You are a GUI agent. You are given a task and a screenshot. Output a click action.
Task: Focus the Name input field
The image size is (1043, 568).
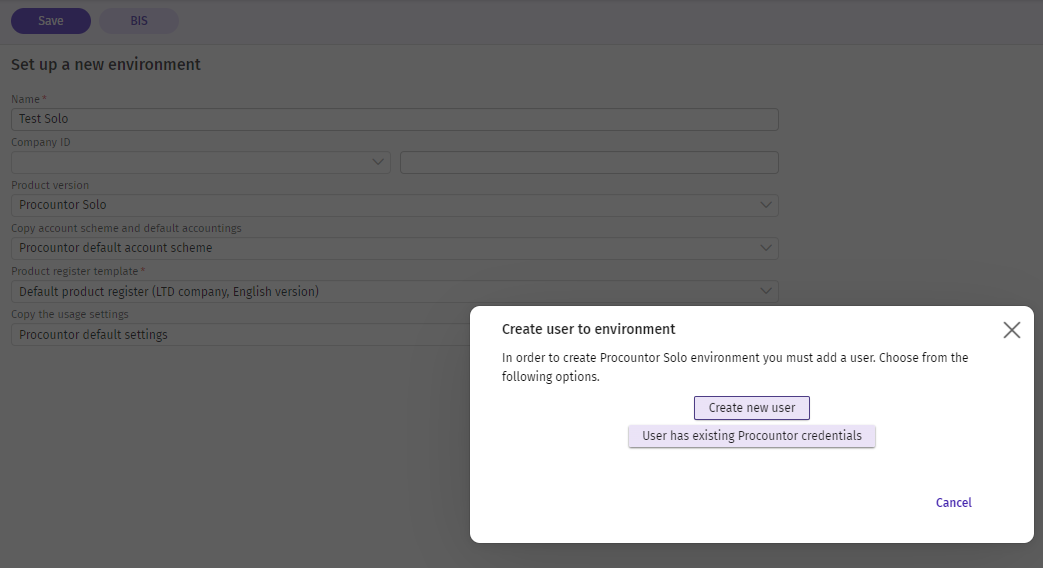(x=394, y=119)
